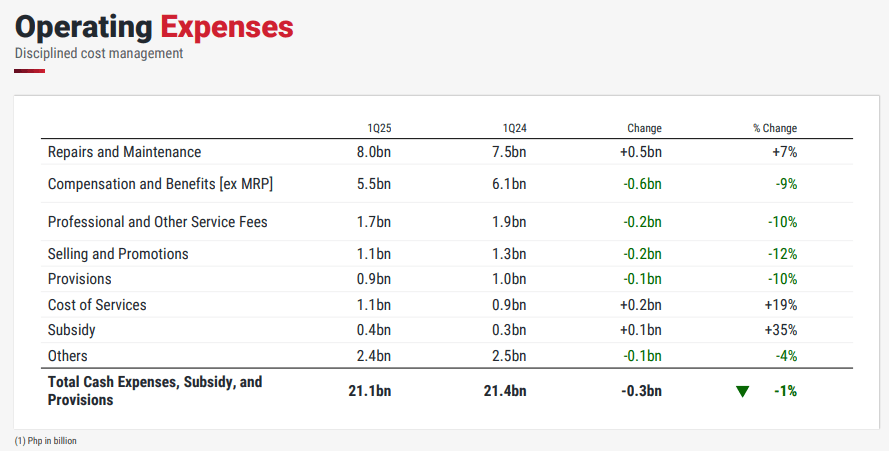Click the Disciplined cost management subtitle
Image resolution: width=889 pixels, height=451 pixels.
click(x=99, y=53)
